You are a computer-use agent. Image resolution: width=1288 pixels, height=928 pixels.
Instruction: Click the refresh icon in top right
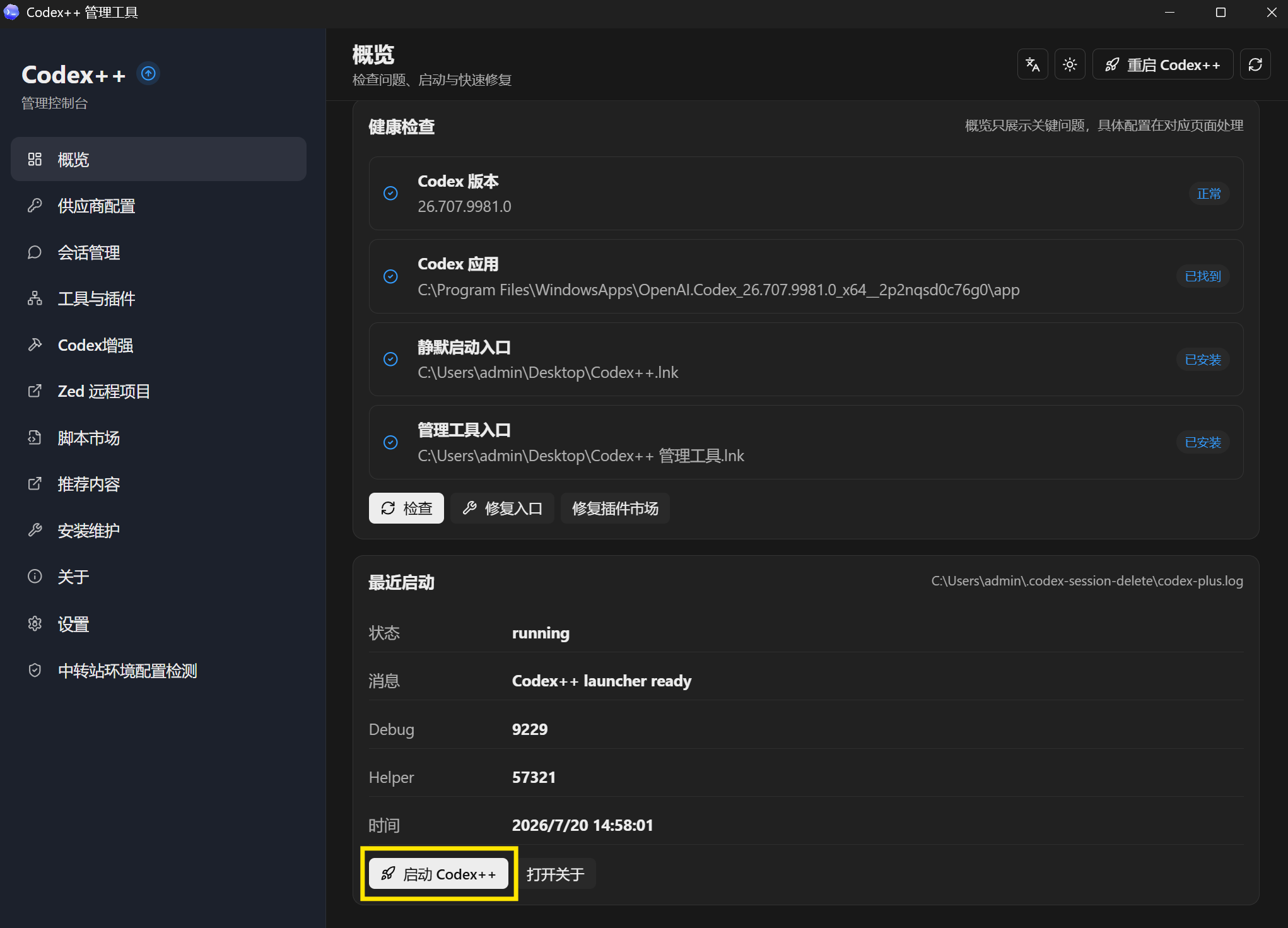coord(1255,64)
